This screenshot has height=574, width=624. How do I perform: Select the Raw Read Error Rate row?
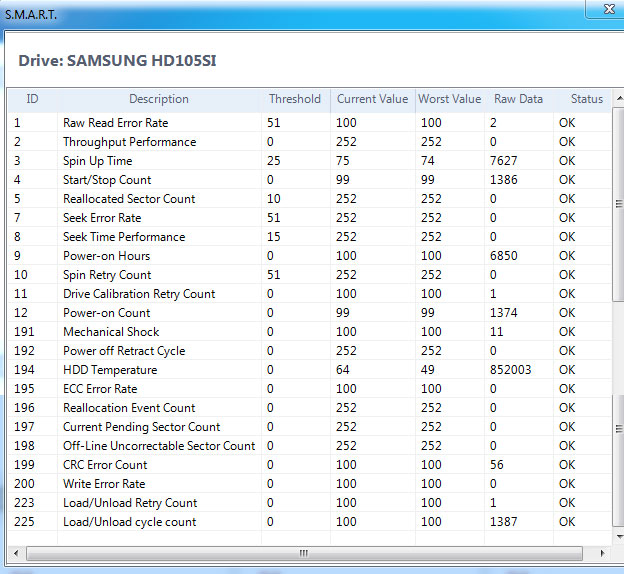pyautogui.click(x=309, y=123)
